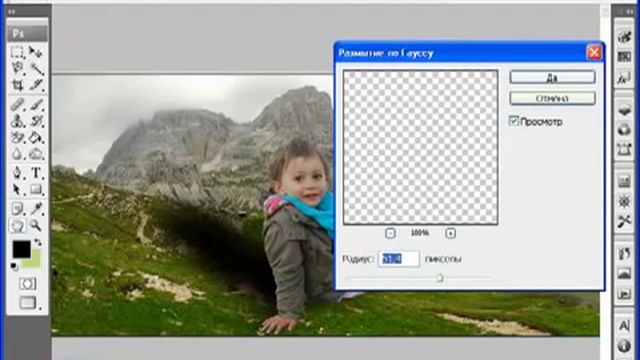Open the History panel icon

pyautogui.click(x=624, y=253)
